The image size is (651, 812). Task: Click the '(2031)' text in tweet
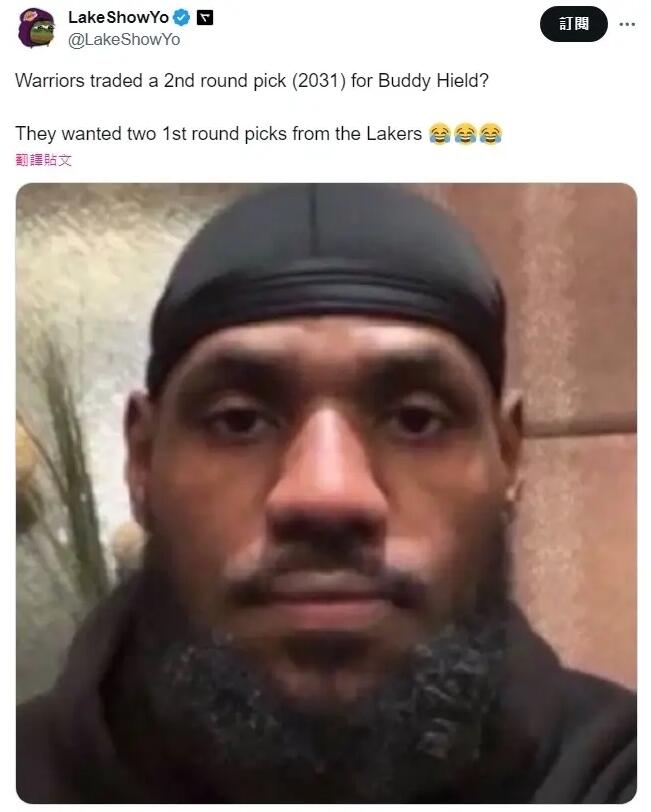coord(319,81)
